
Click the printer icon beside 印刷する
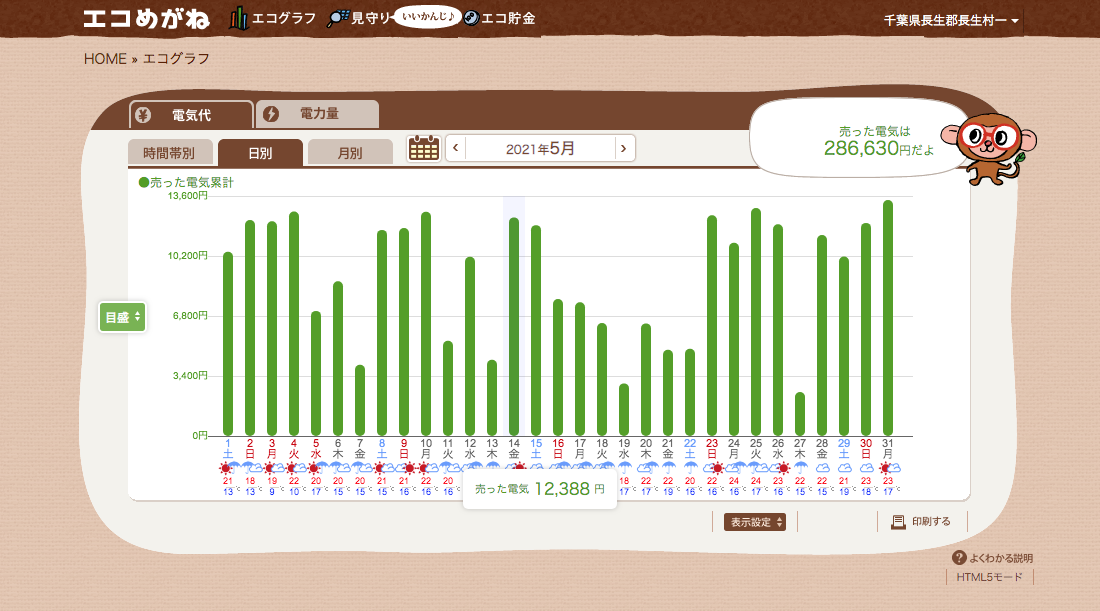point(898,522)
